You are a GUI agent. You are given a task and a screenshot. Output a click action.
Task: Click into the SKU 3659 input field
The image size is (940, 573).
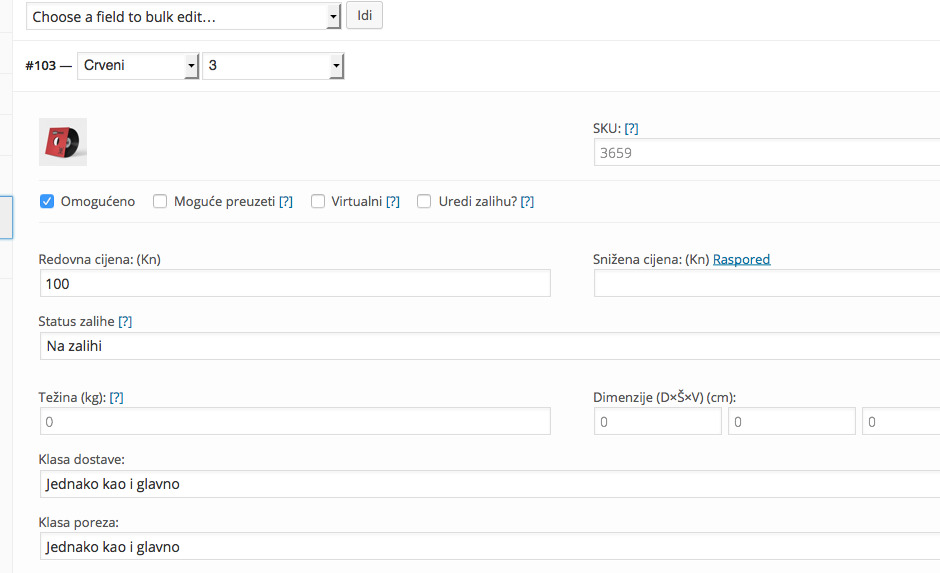[x=767, y=152]
